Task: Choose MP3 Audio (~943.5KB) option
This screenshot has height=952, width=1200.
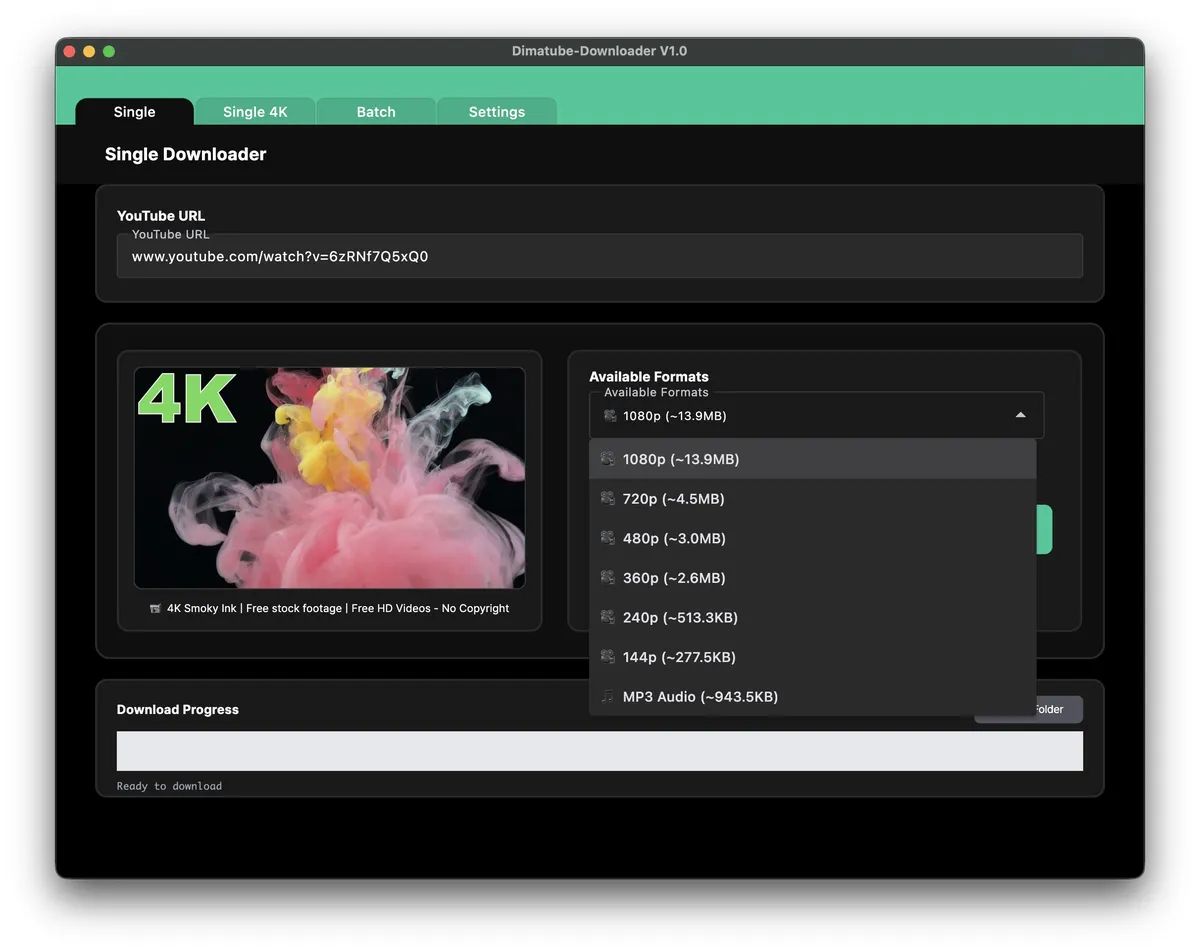Action: pos(813,696)
